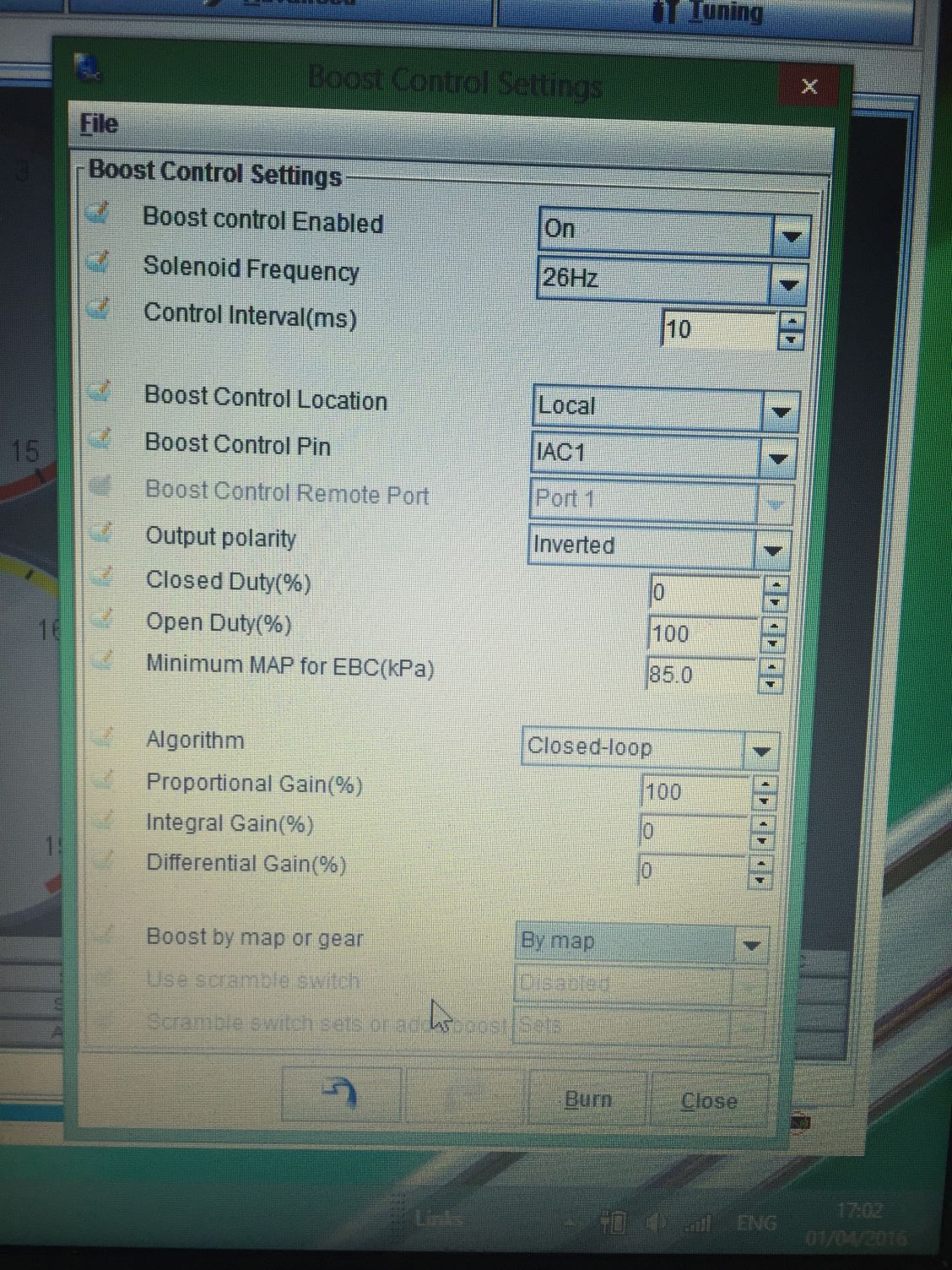Open the Algorithm Closed-loop dropdown
The height and width of the screenshot is (1270, 952).
760,750
